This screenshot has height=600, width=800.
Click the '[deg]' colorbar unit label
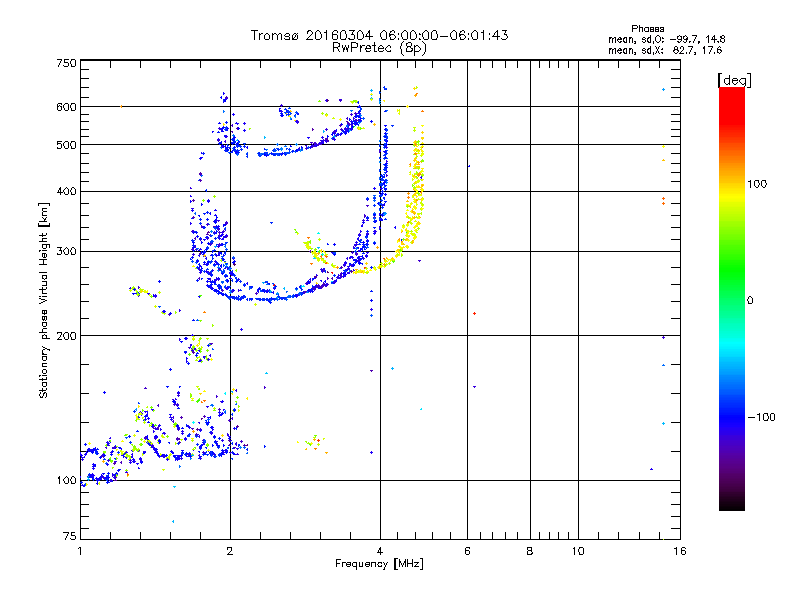[x=734, y=80]
